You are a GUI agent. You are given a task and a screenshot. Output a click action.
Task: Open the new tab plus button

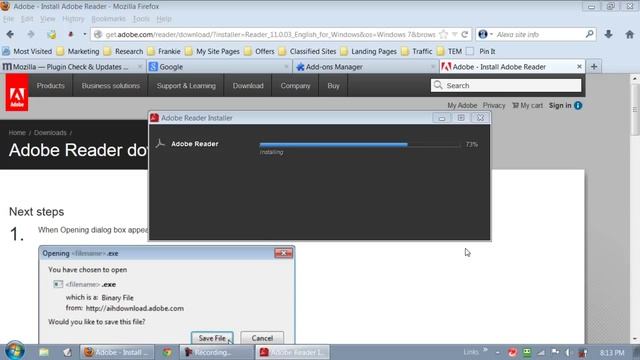pyautogui.click(x=594, y=67)
